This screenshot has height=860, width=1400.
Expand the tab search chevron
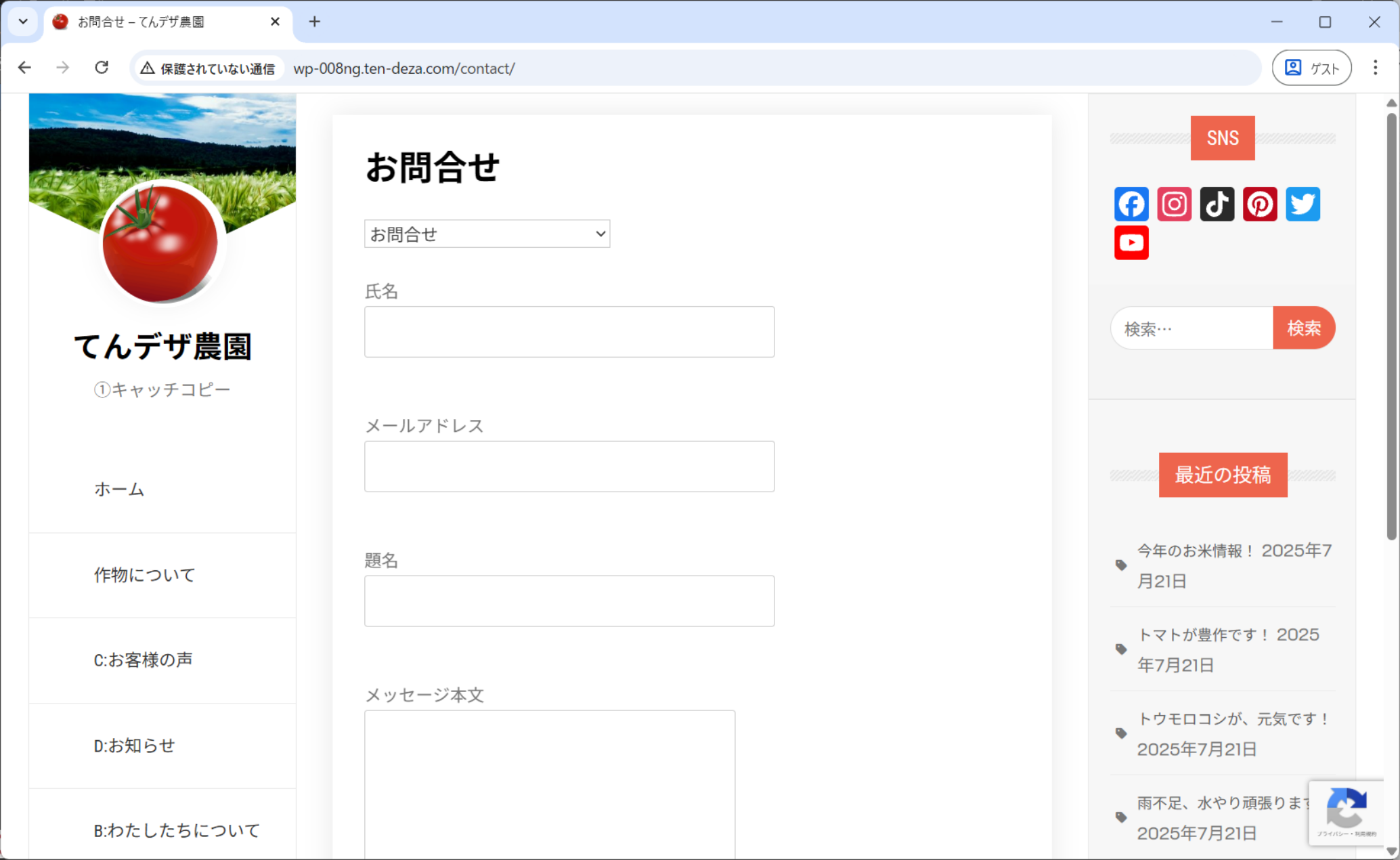point(23,22)
